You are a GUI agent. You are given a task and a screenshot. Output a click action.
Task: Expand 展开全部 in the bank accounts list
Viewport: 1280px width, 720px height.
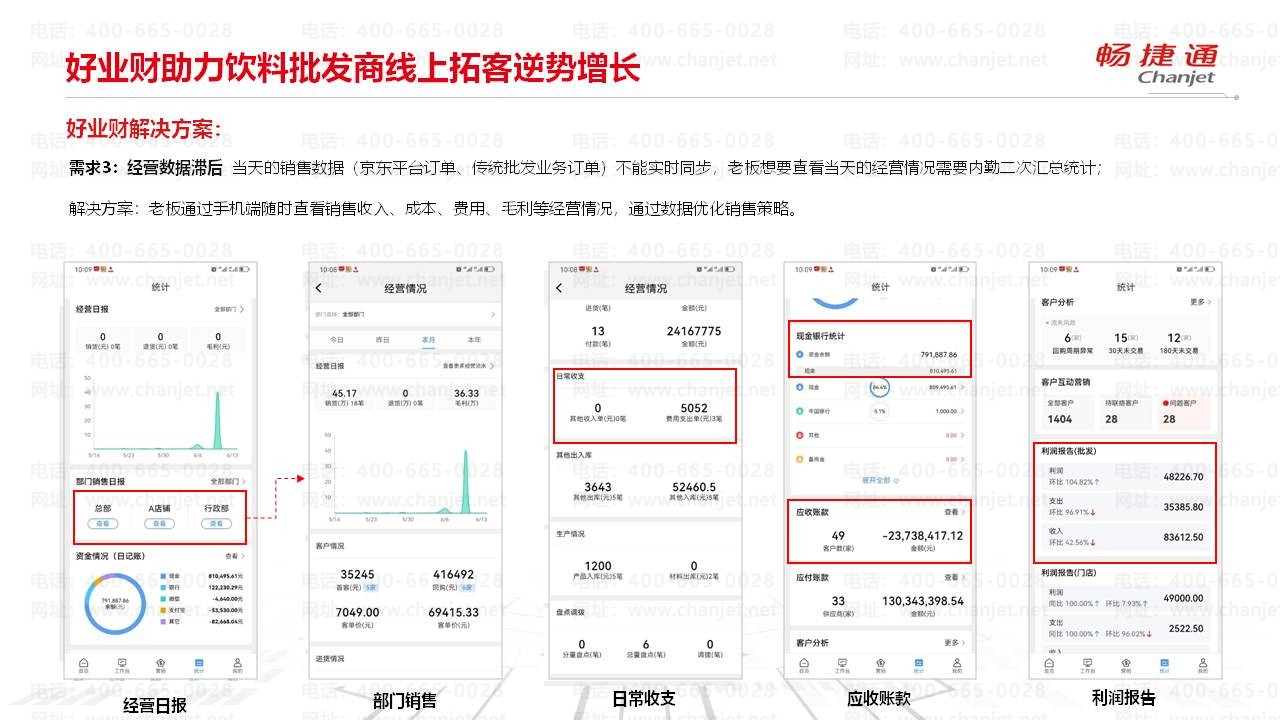point(879,480)
